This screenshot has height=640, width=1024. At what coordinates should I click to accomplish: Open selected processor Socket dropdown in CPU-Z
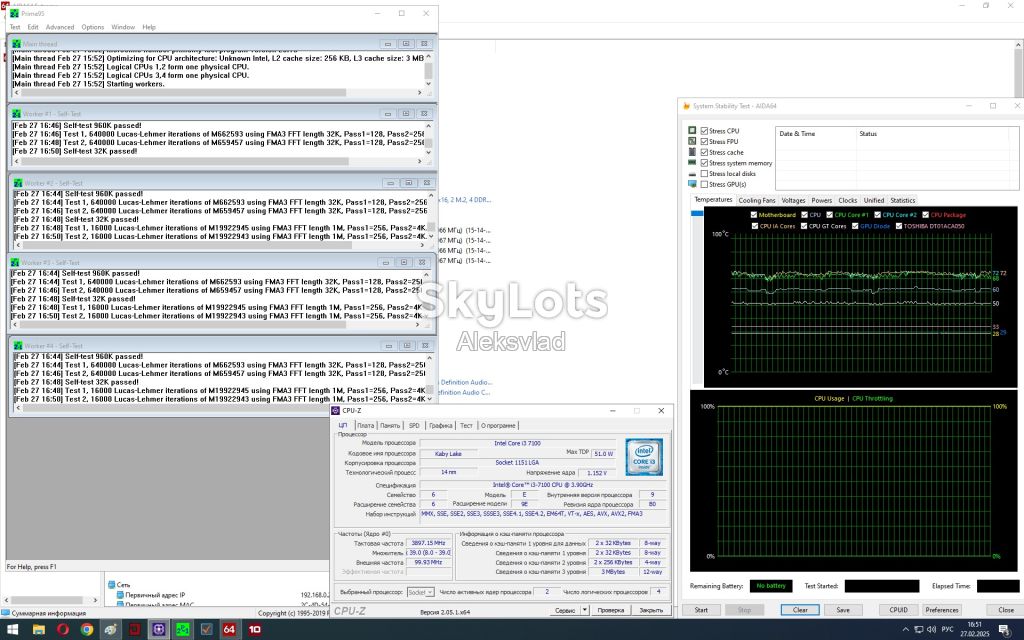coord(420,592)
